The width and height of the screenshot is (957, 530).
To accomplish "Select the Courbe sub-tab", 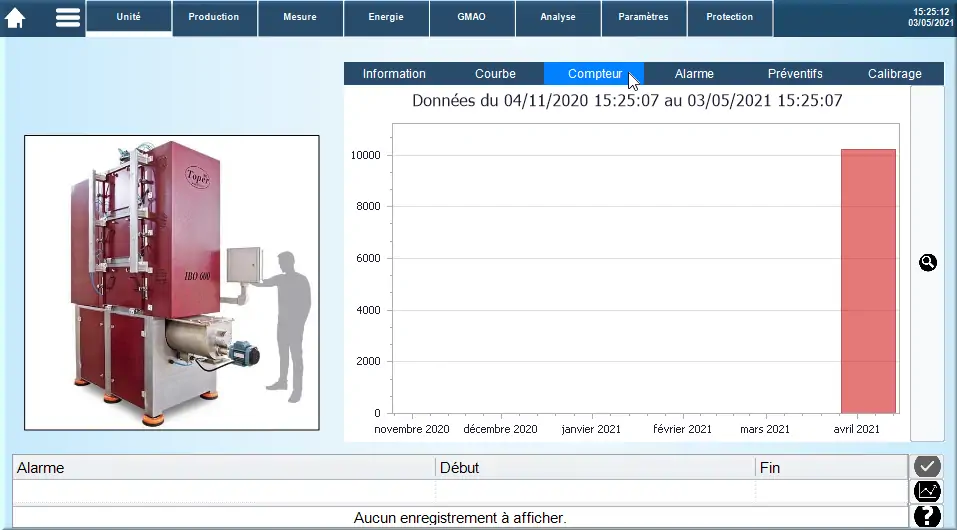I will 495,74.
